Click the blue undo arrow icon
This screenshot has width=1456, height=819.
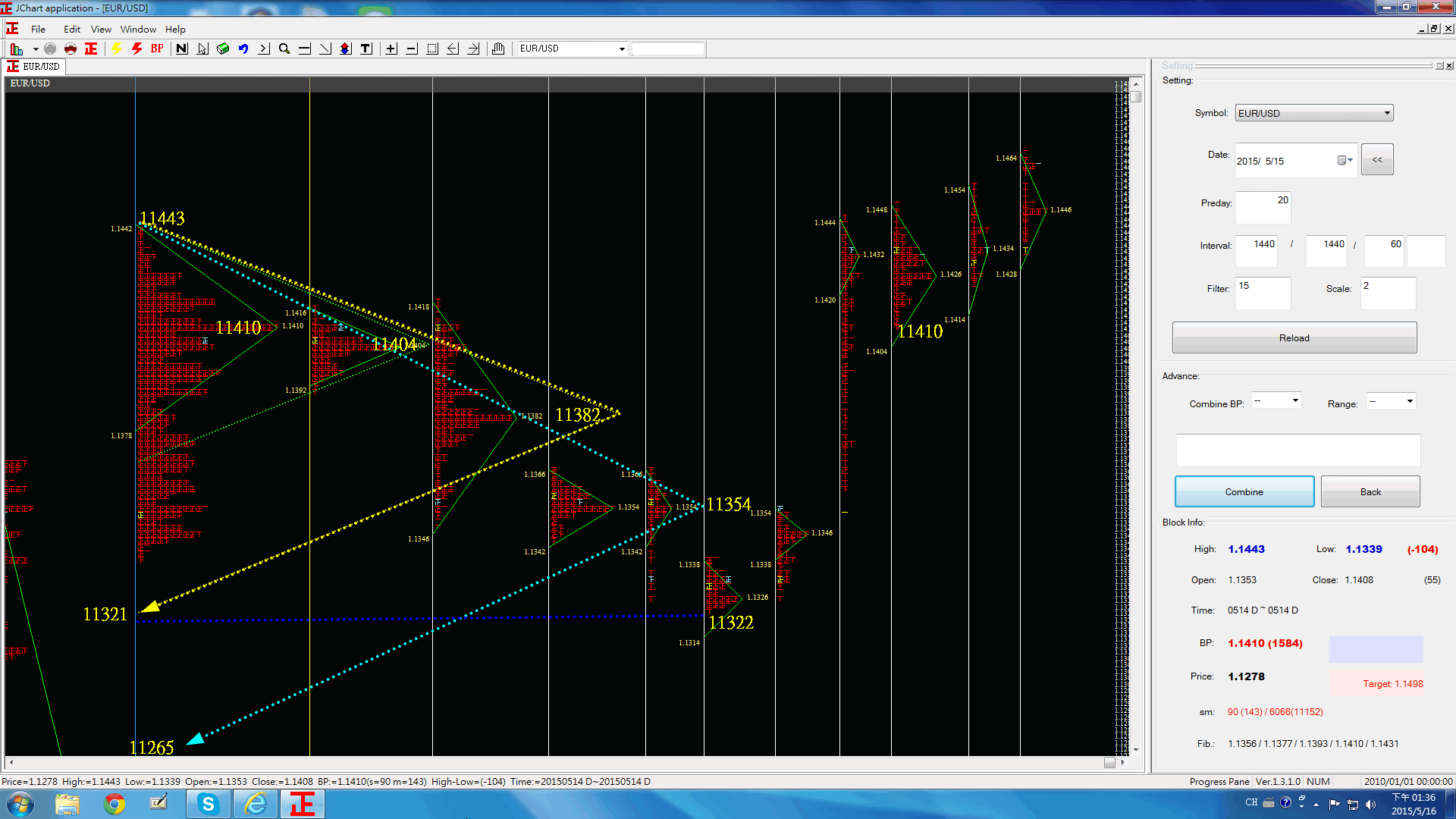coord(243,49)
